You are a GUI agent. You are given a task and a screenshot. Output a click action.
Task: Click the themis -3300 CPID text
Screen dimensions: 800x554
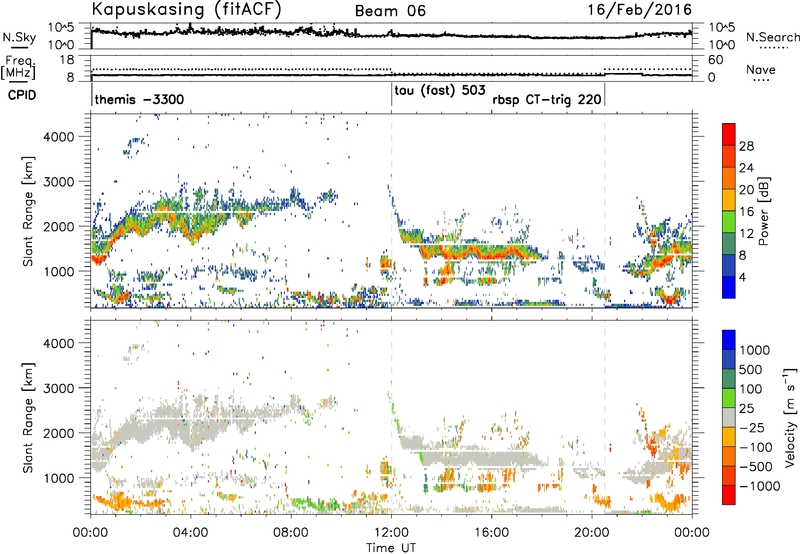point(139,99)
